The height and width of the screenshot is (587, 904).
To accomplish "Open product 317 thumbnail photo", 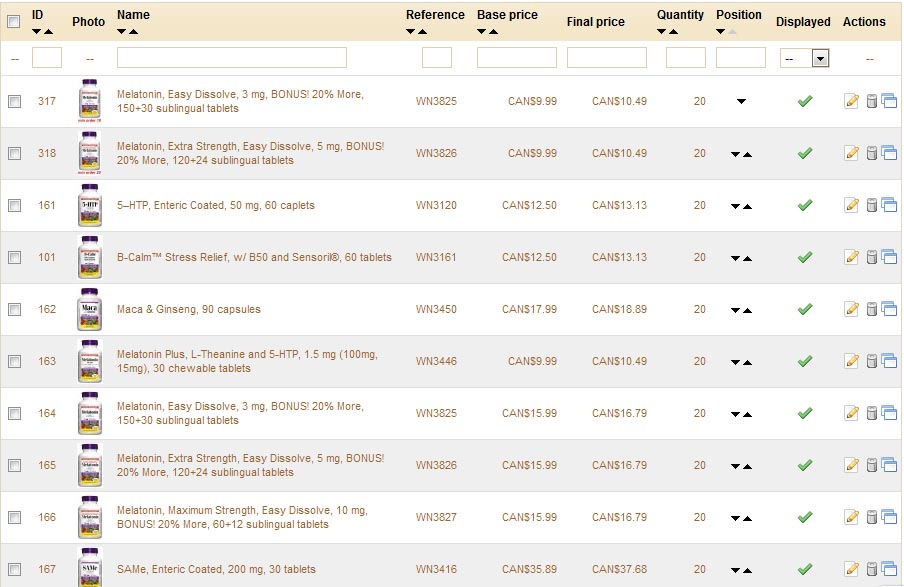I will pos(89,100).
